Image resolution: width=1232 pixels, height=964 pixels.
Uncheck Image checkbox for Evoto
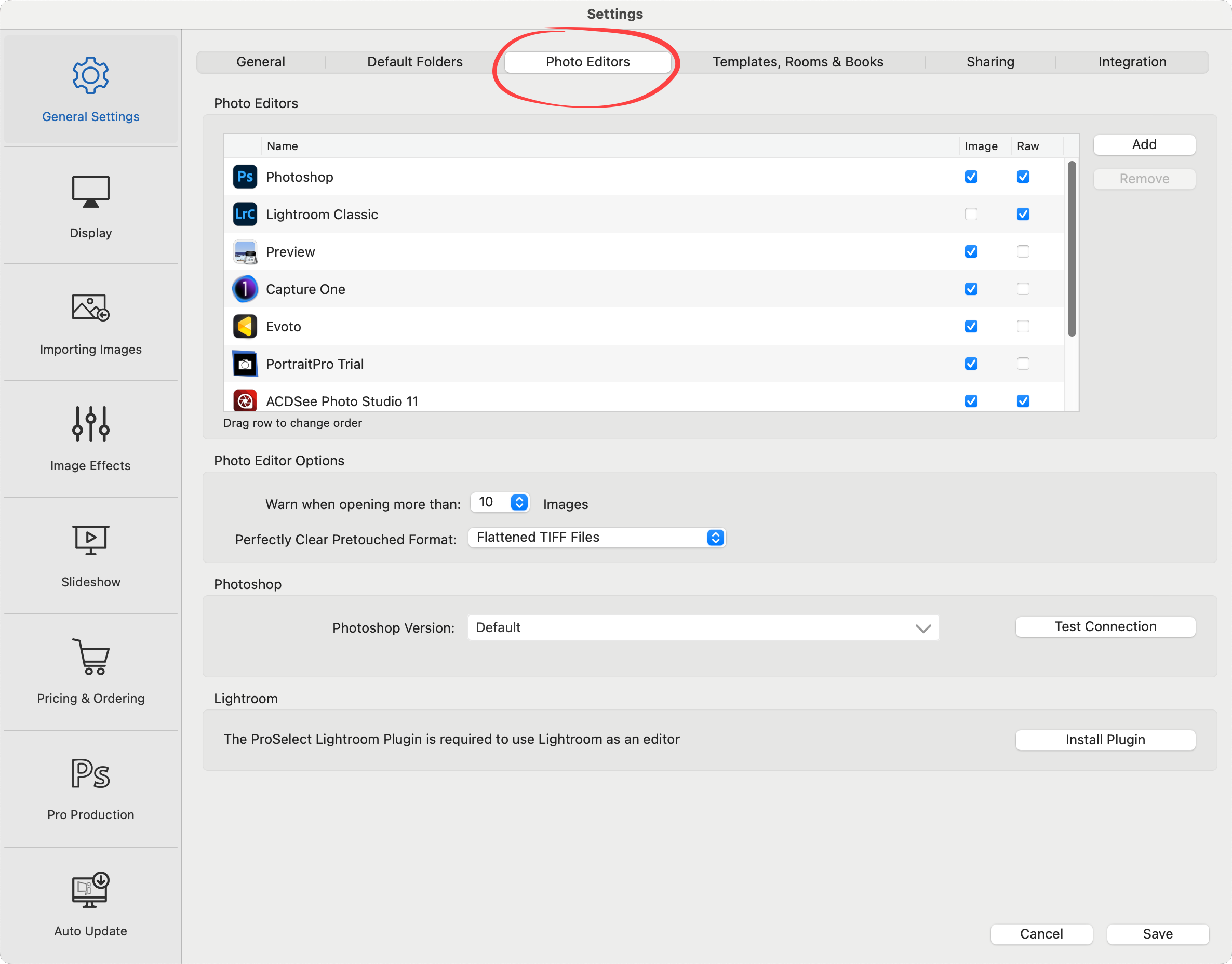[971, 326]
